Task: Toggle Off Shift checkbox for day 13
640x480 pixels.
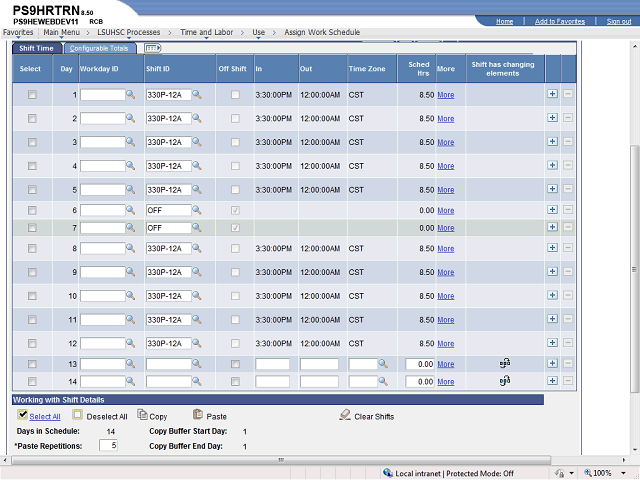Action: click(235, 364)
